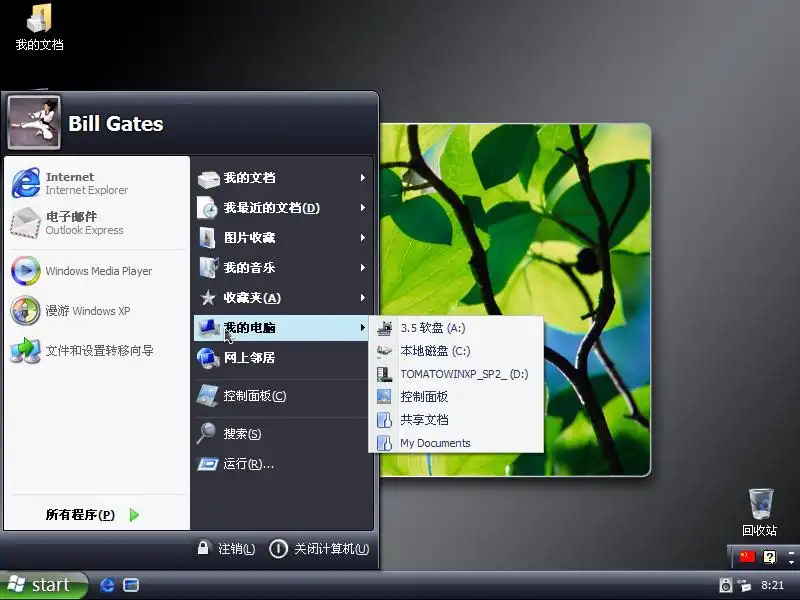Click the 我的音乐 folder icon
The width and height of the screenshot is (800, 600).
209,268
